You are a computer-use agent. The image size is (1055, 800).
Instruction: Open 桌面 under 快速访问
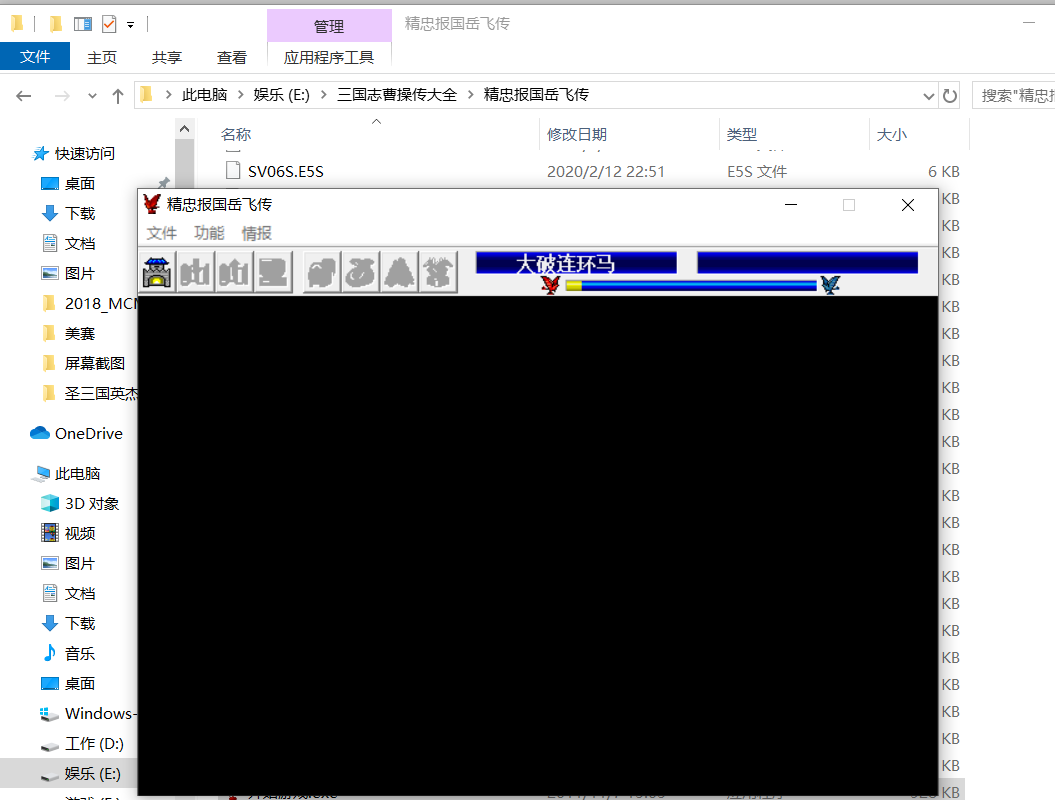[79, 184]
